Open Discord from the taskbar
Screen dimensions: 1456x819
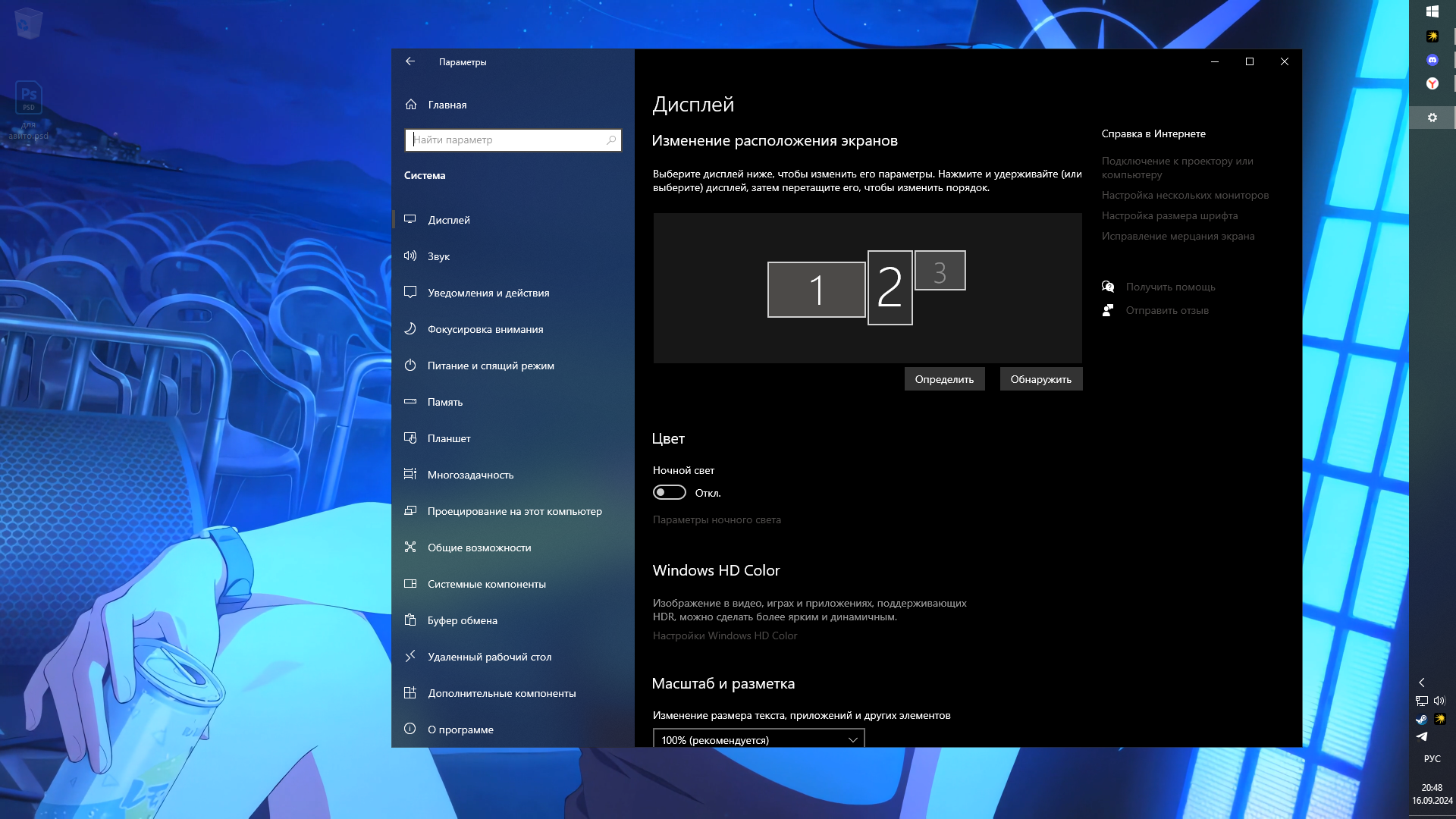[1432, 60]
